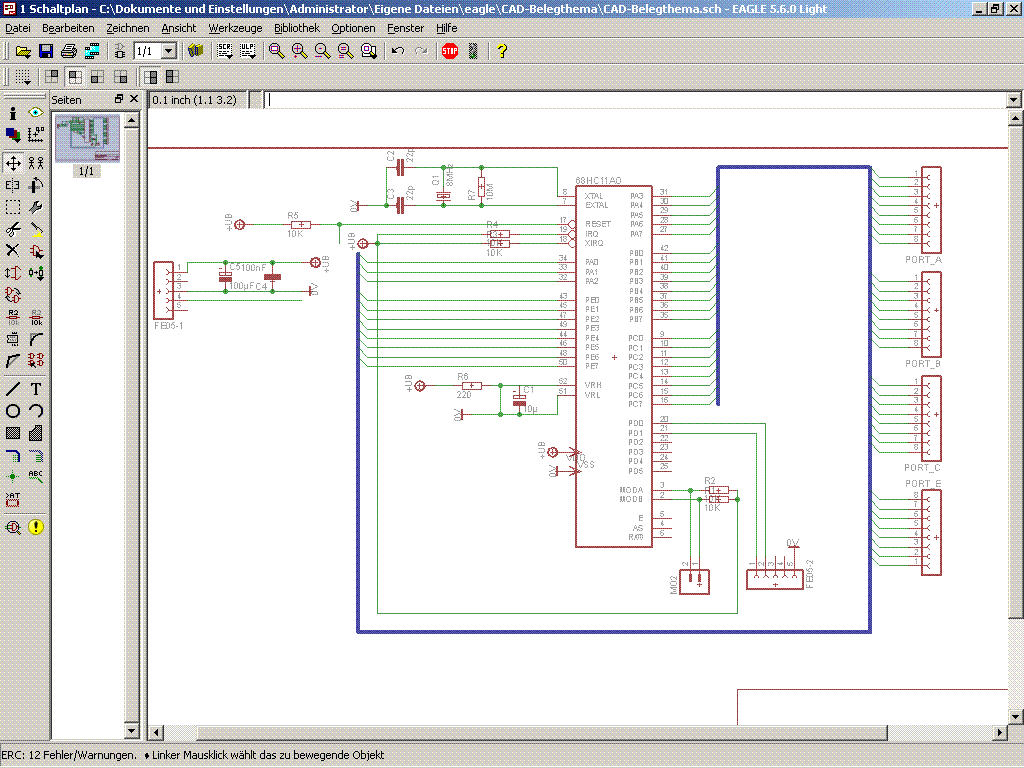
Task: Undo the last action
Action: point(398,51)
